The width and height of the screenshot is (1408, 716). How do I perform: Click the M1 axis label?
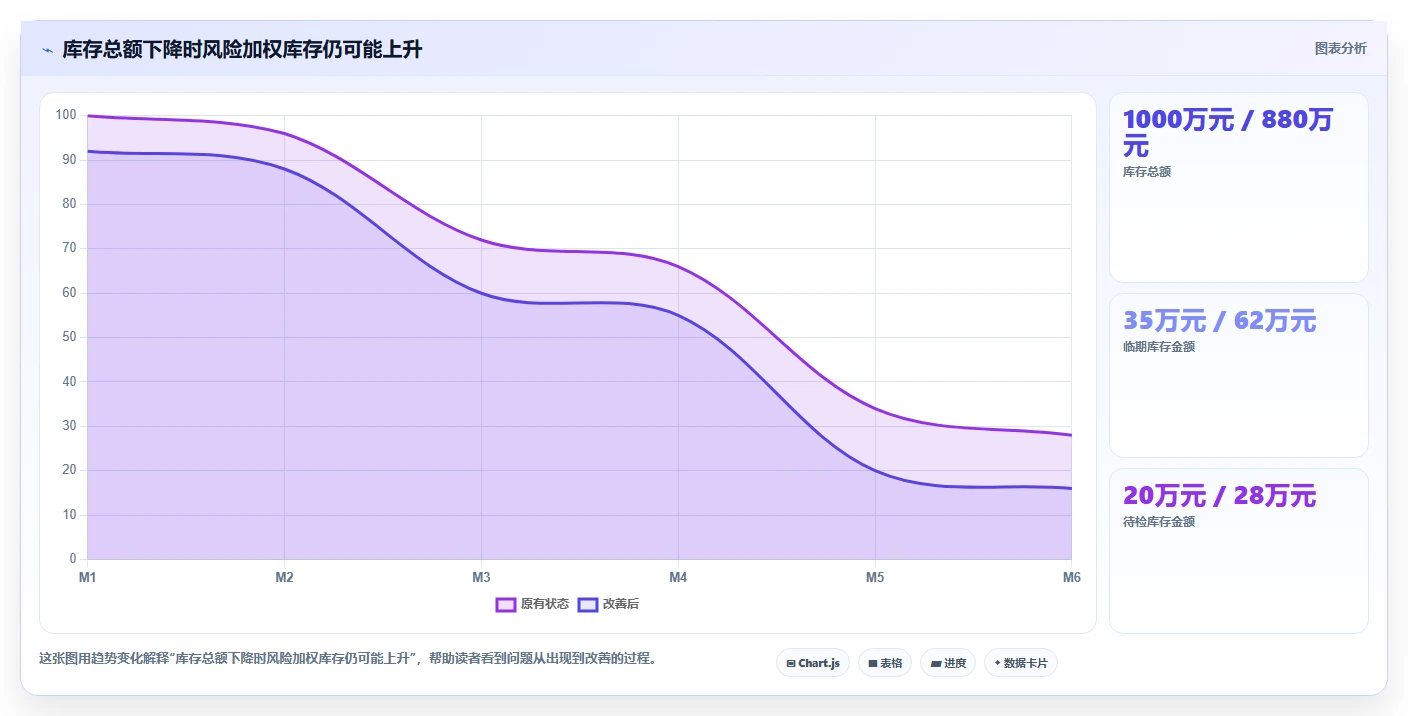(88, 577)
